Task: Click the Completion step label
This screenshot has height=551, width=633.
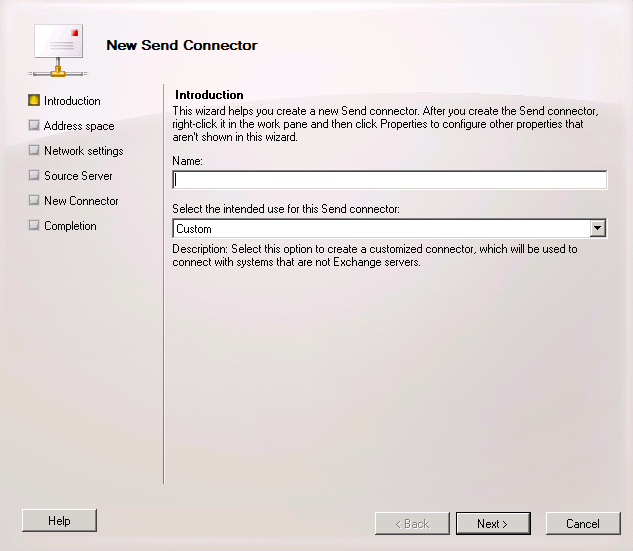Action: (70, 226)
